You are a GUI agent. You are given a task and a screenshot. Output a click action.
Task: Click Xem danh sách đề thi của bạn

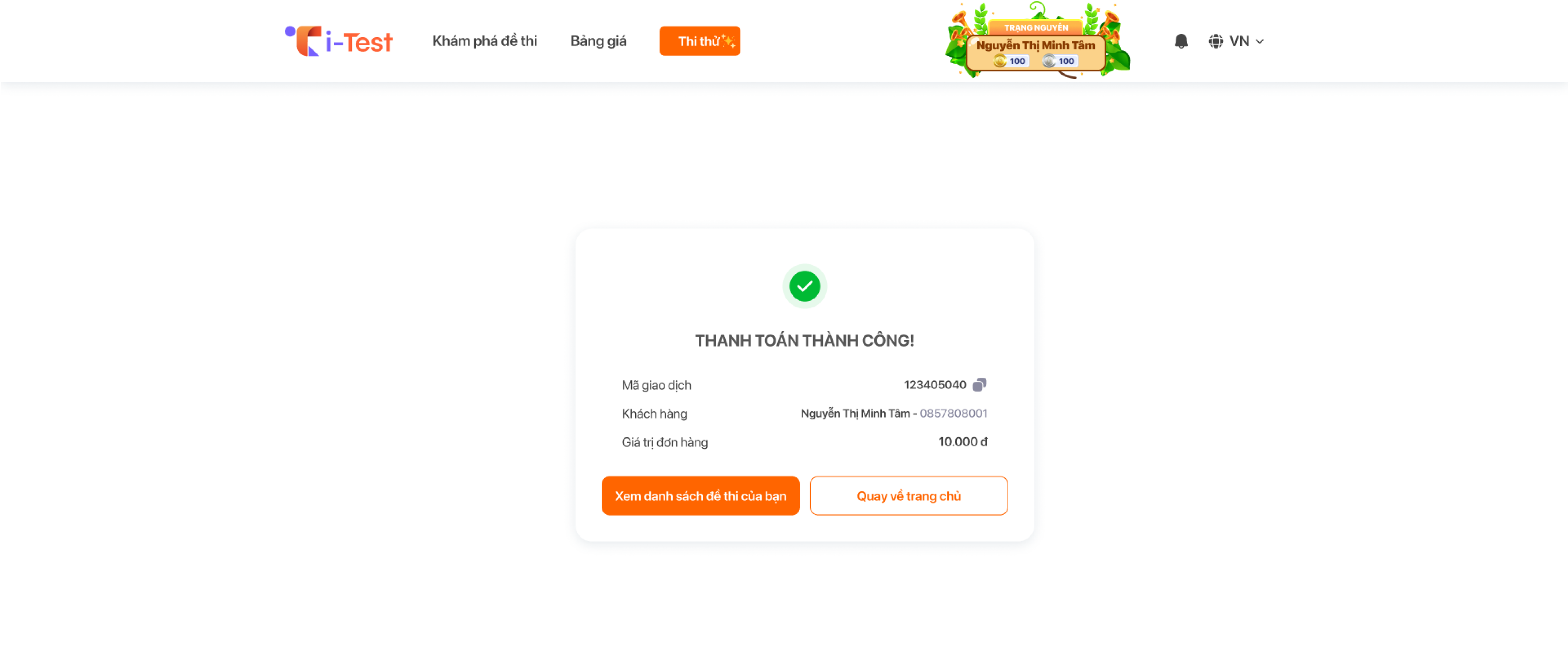701,495
